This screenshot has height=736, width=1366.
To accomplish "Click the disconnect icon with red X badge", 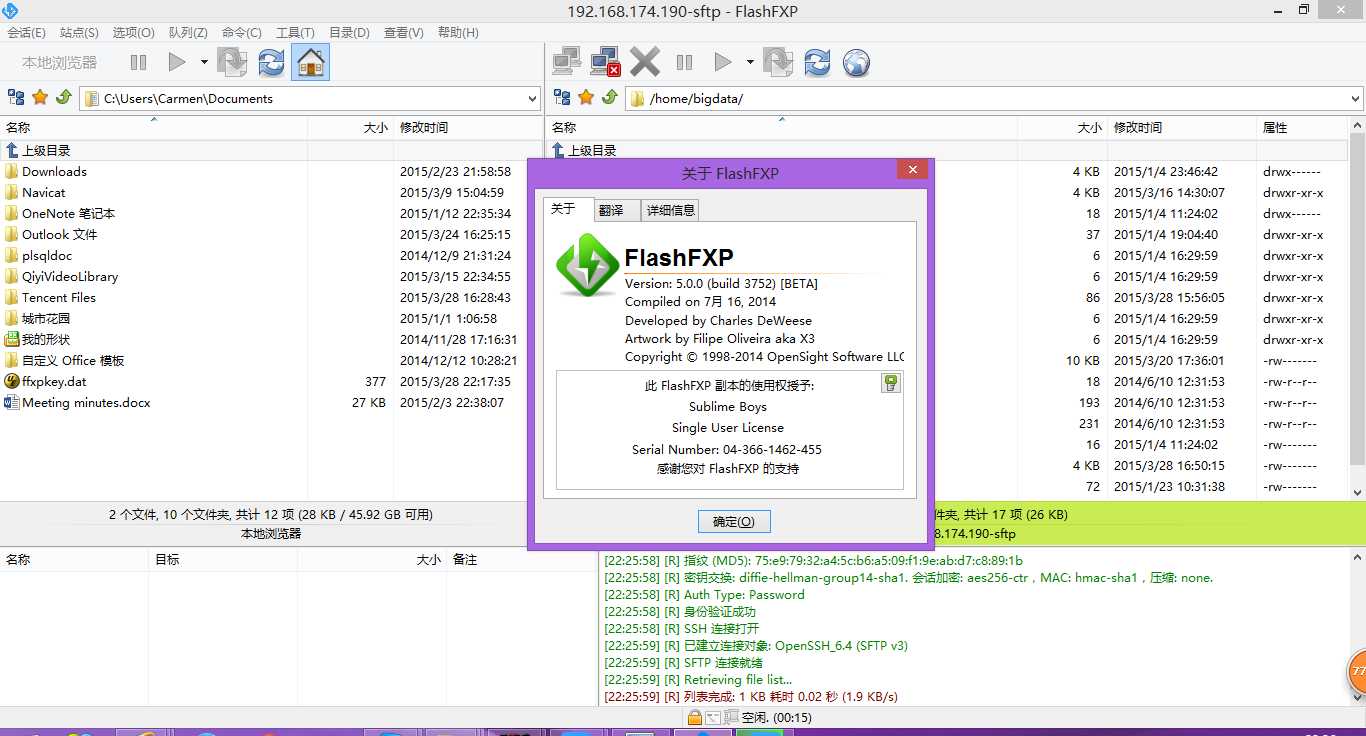I will tap(606, 62).
